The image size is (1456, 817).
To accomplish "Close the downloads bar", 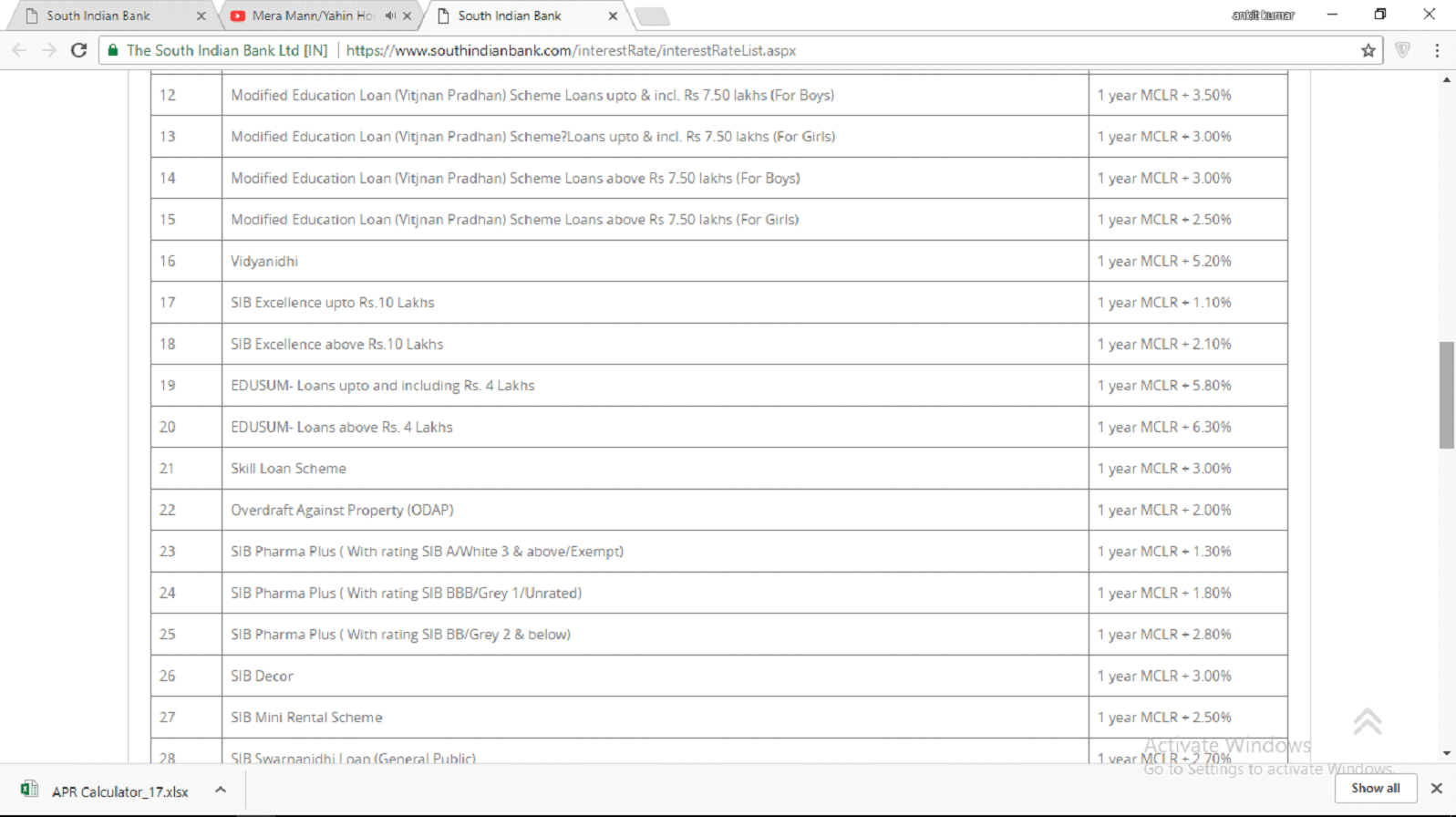I will (x=1437, y=788).
